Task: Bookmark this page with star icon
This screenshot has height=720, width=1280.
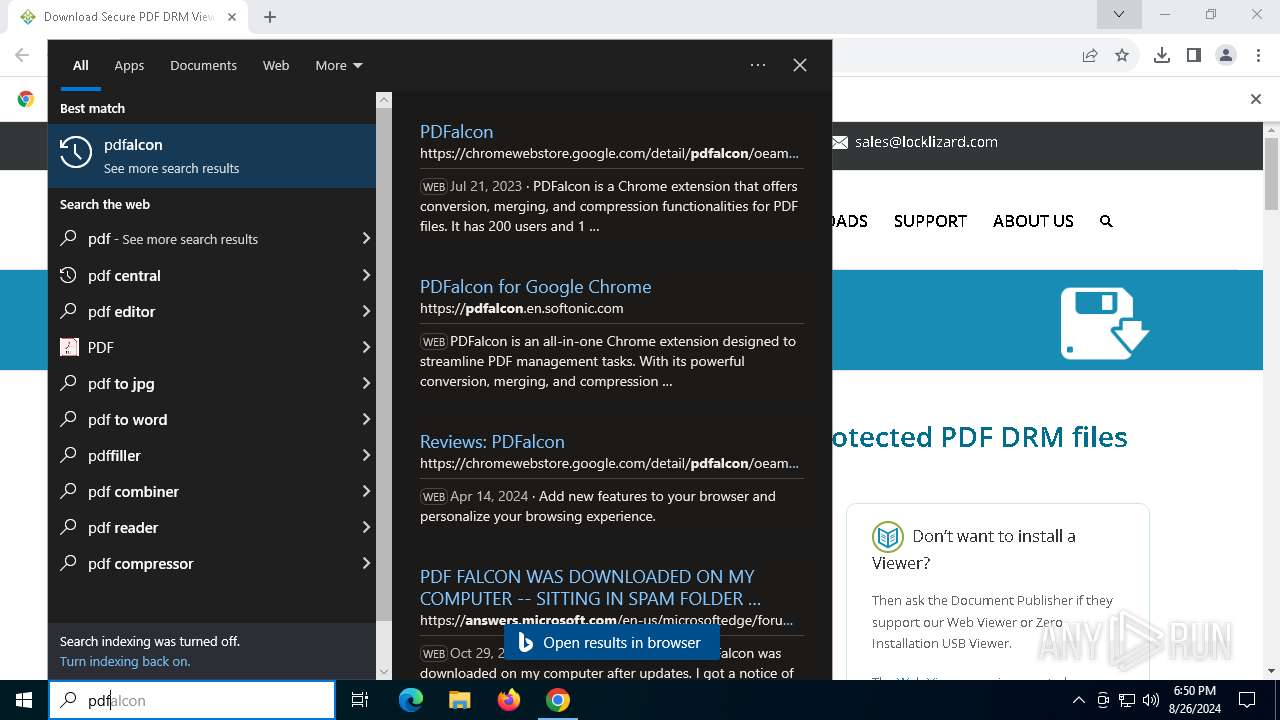Action: coord(1122,55)
